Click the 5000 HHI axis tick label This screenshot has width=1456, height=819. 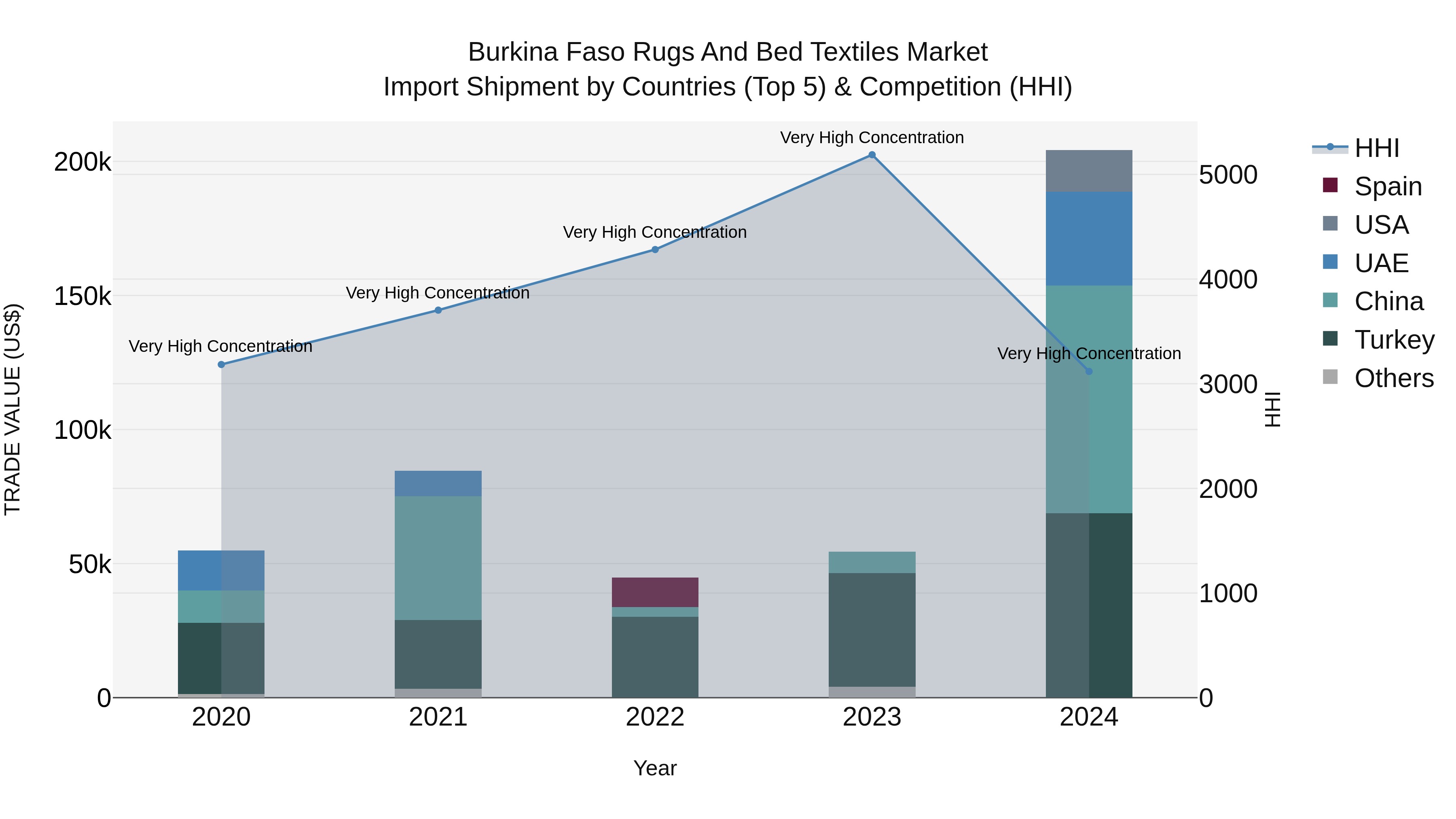tap(1228, 175)
